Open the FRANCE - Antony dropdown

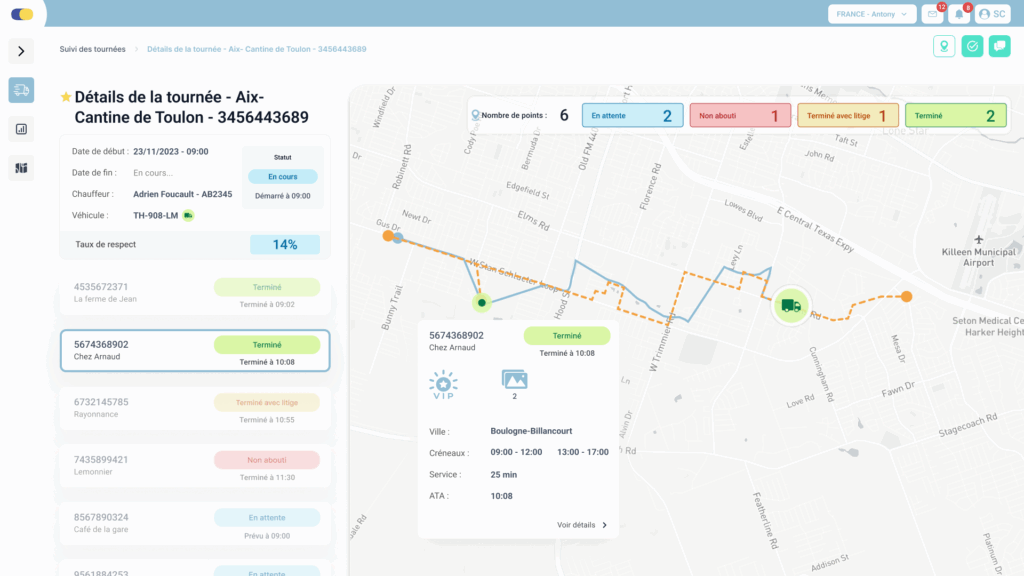click(872, 14)
